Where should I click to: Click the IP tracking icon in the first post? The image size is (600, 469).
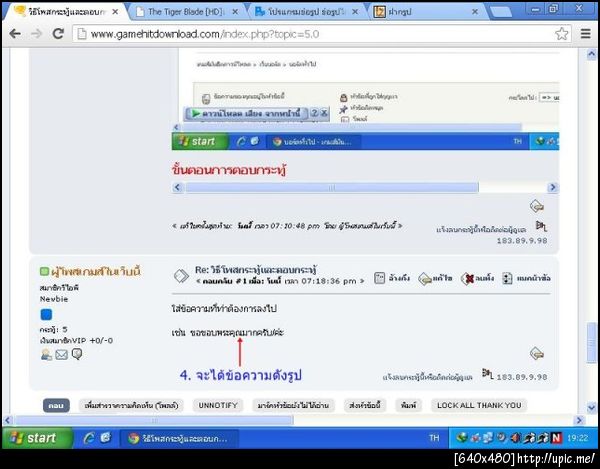[x=541, y=226]
